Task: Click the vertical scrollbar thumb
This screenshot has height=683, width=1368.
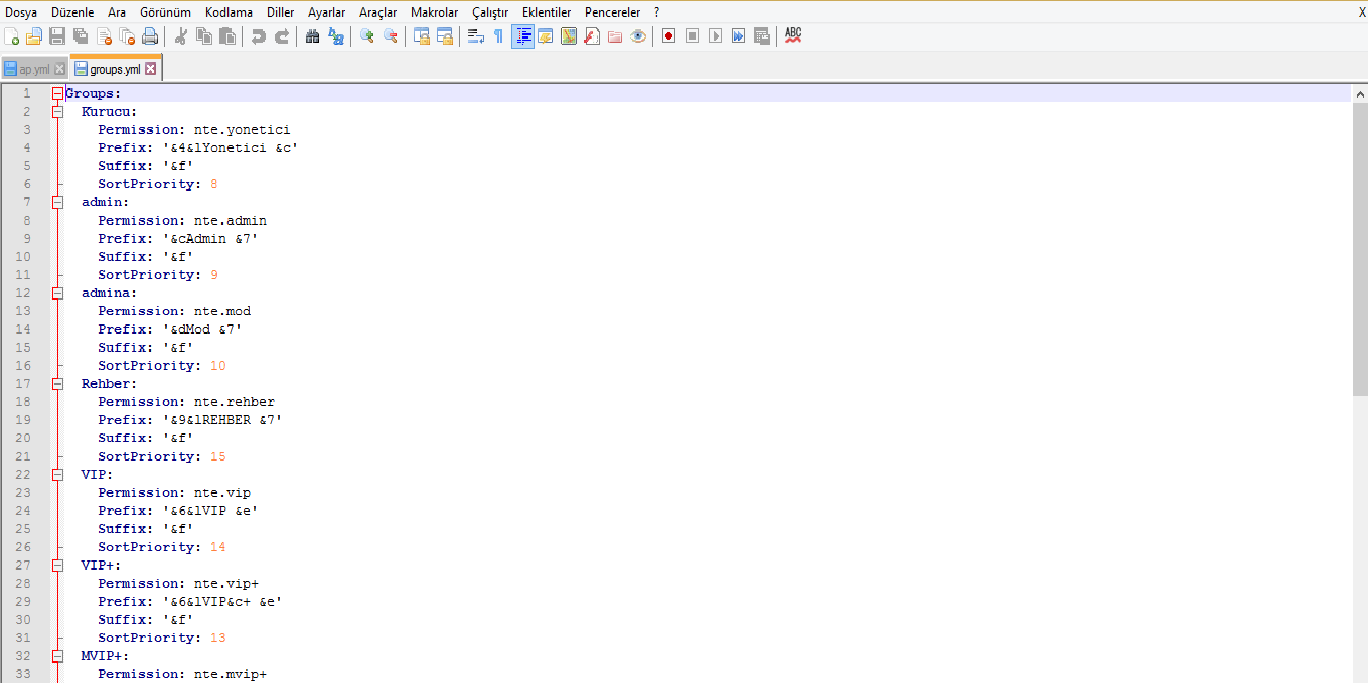Action: (x=1359, y=250)
